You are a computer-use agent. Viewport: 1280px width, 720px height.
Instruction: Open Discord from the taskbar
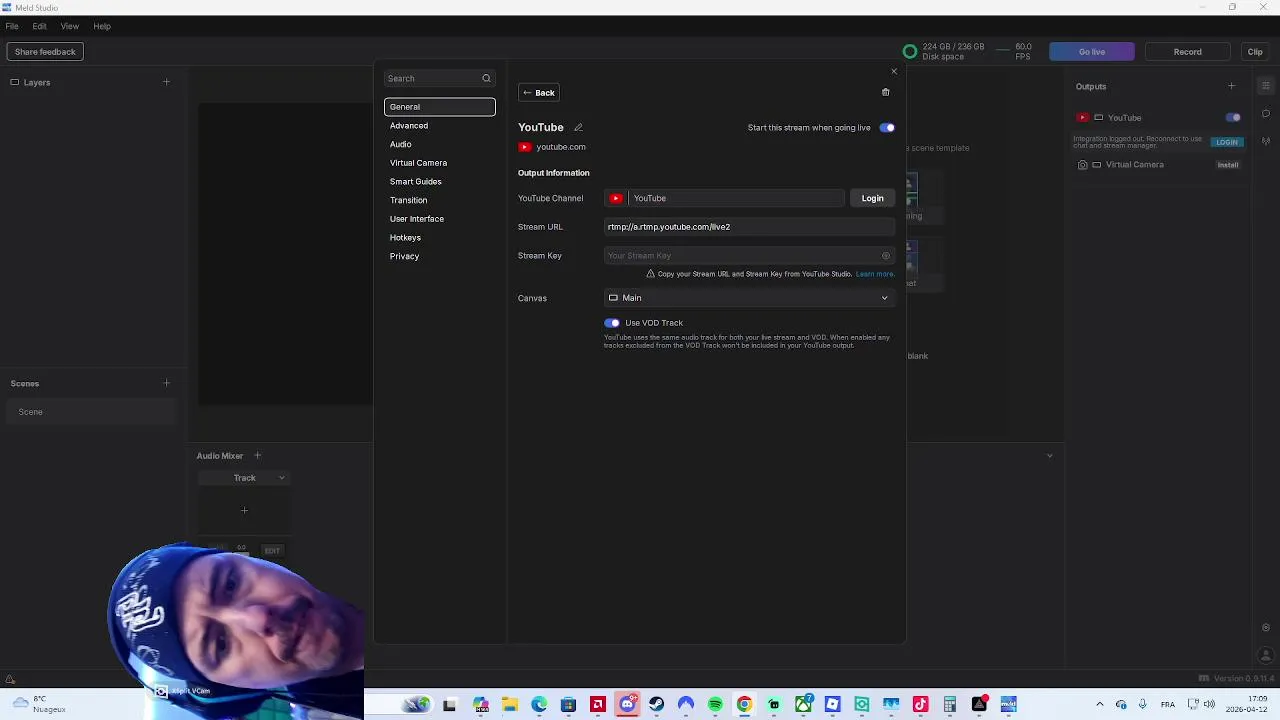coord(627,705)
